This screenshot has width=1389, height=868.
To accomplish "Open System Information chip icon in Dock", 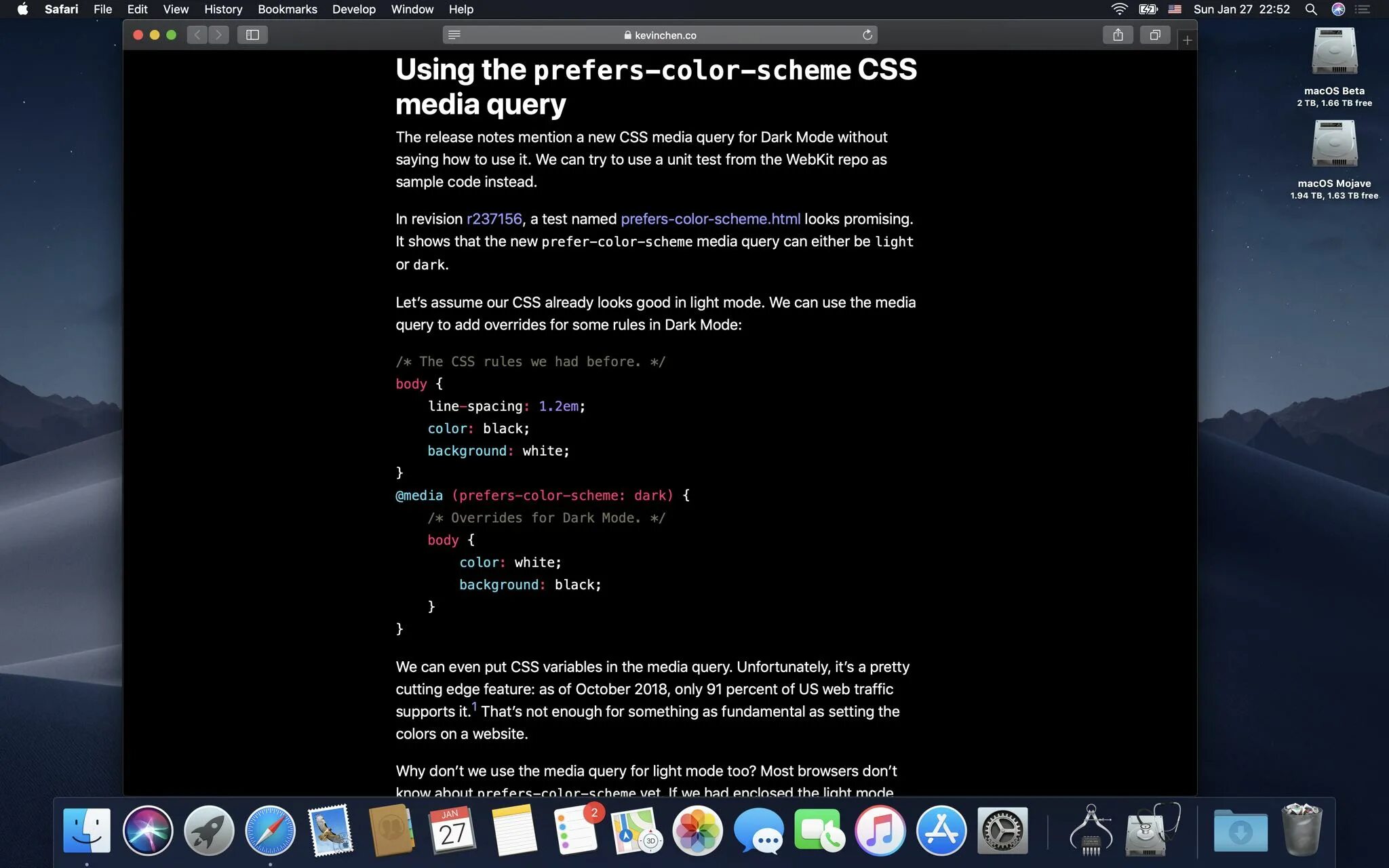I will coord(1091,831).
